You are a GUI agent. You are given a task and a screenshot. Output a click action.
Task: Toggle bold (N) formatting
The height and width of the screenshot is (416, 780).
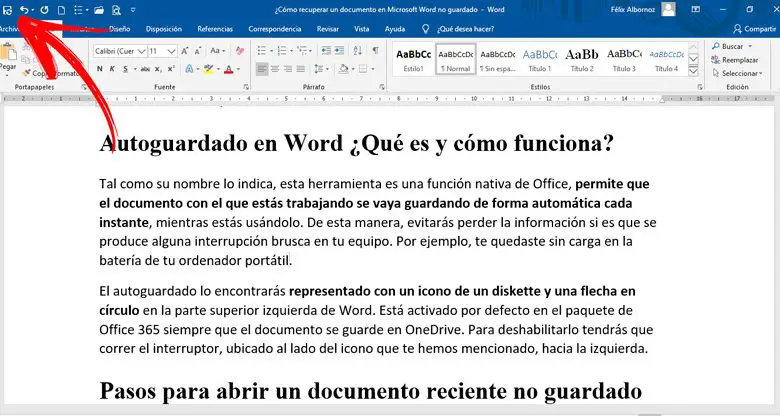click(100, 69)
